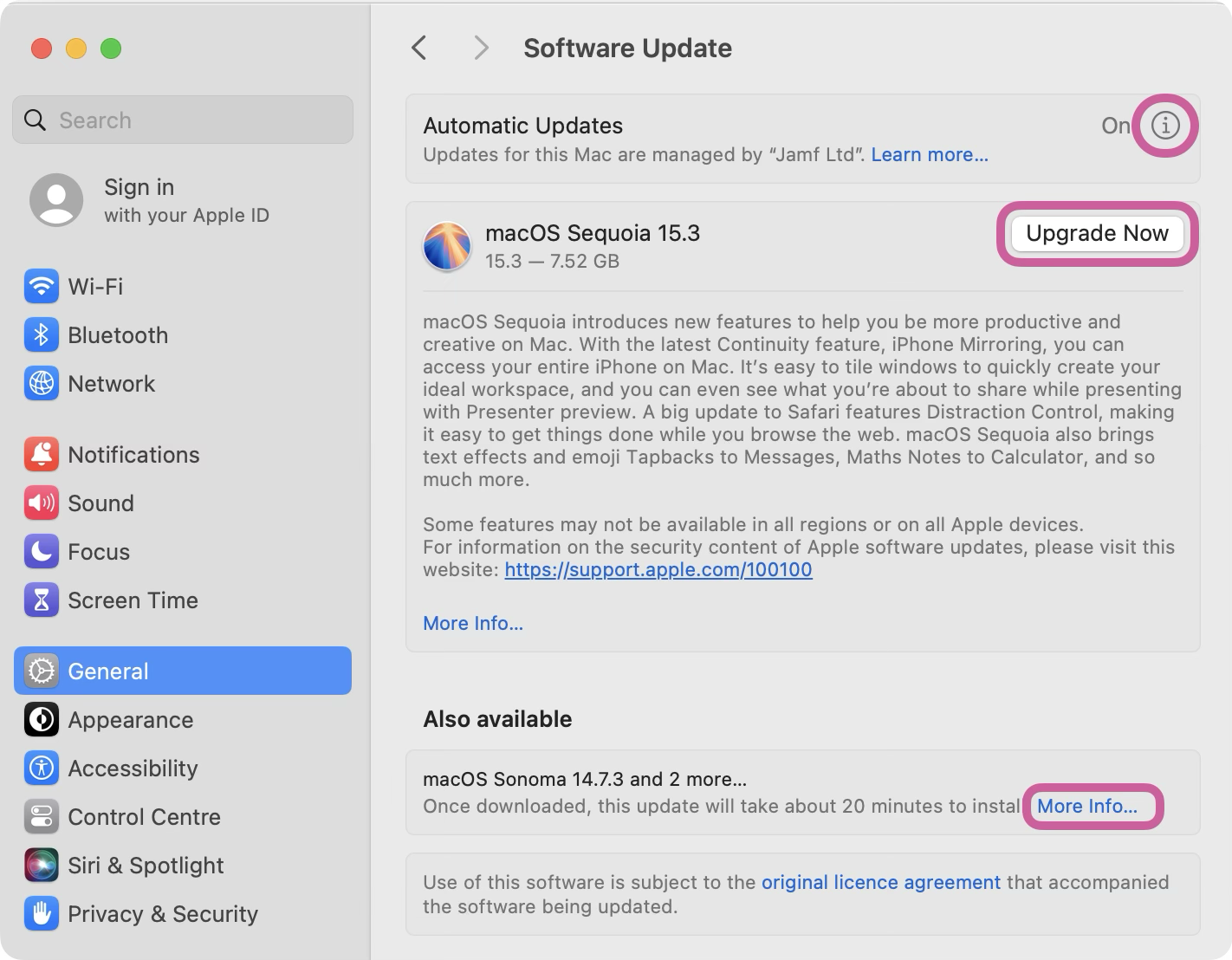Screen dimensions: 1232x960
Task: Open Wi-Fi settings icon
Action: [x=42, y=286]
